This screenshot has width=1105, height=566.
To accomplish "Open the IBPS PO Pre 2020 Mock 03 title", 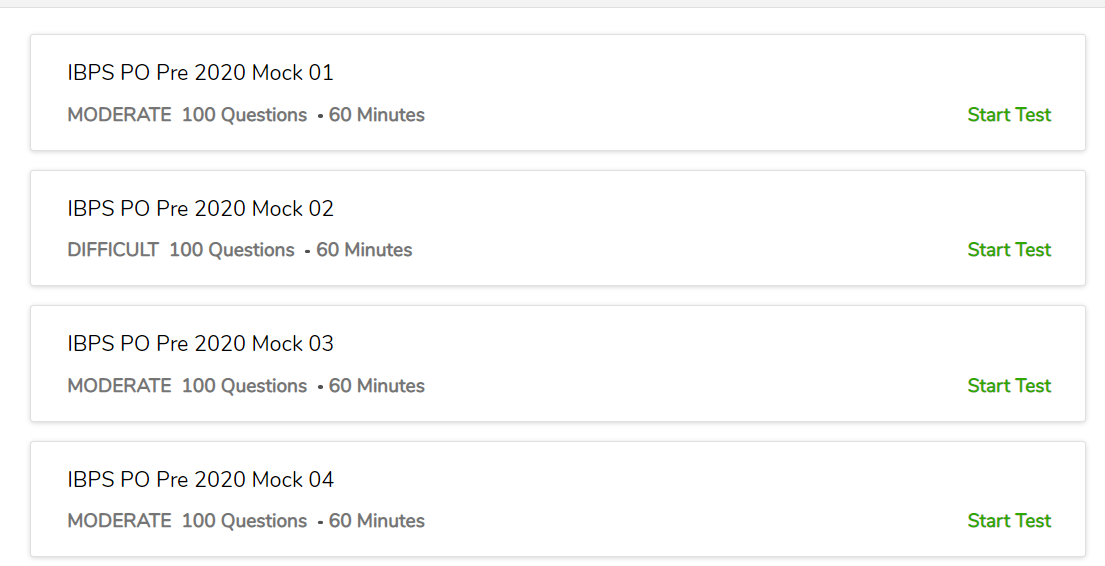I will point(200,344).
